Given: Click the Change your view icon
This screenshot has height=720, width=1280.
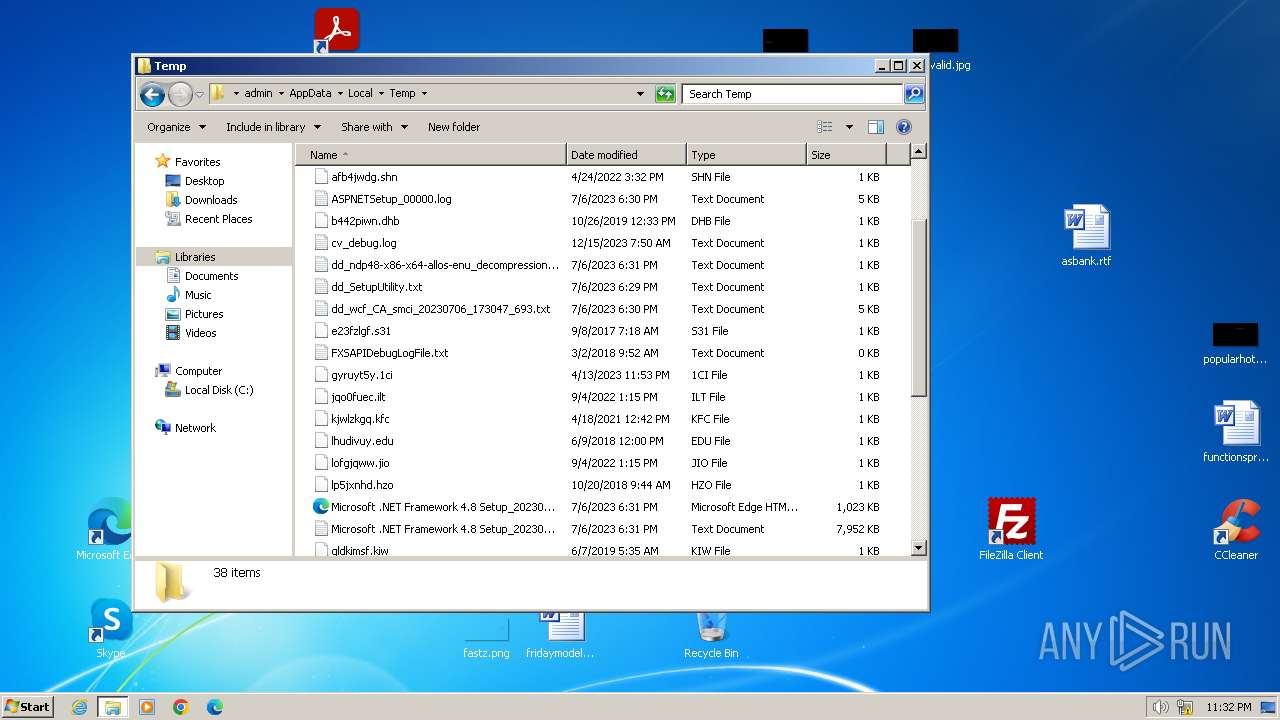Looking at the screenshot, I should 825,127.
